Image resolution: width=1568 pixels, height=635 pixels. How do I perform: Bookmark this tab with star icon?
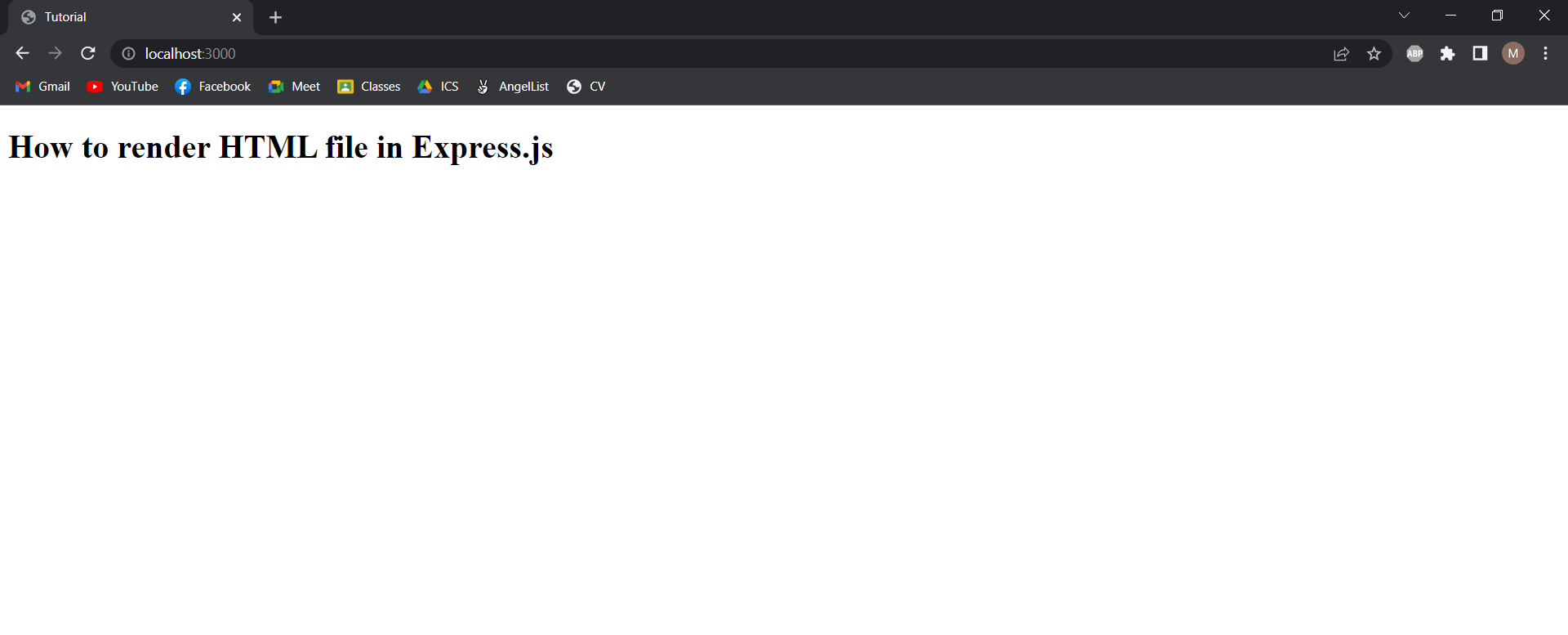(x=1374, y=54)
